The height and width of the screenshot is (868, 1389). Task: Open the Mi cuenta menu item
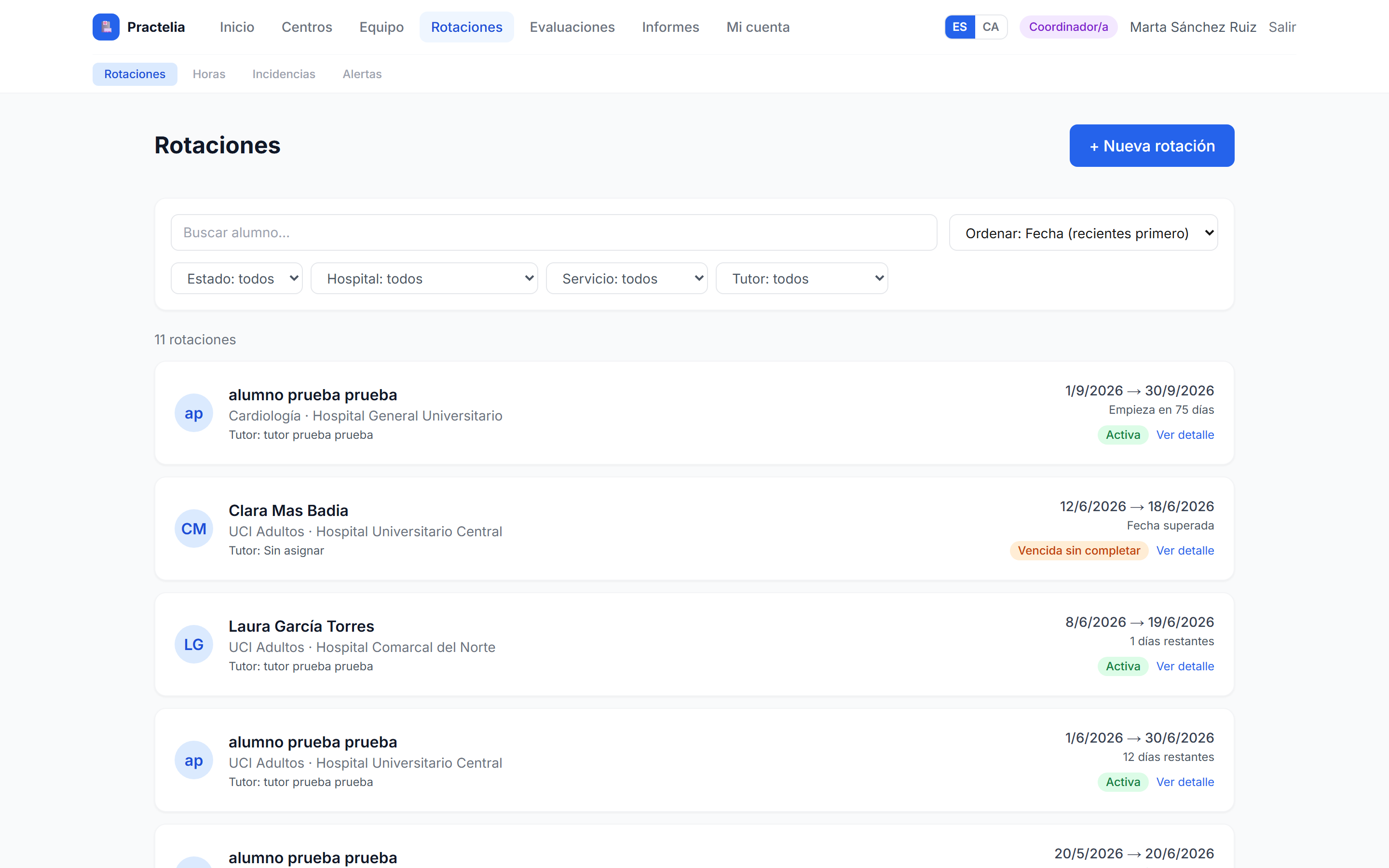[758, 27]
